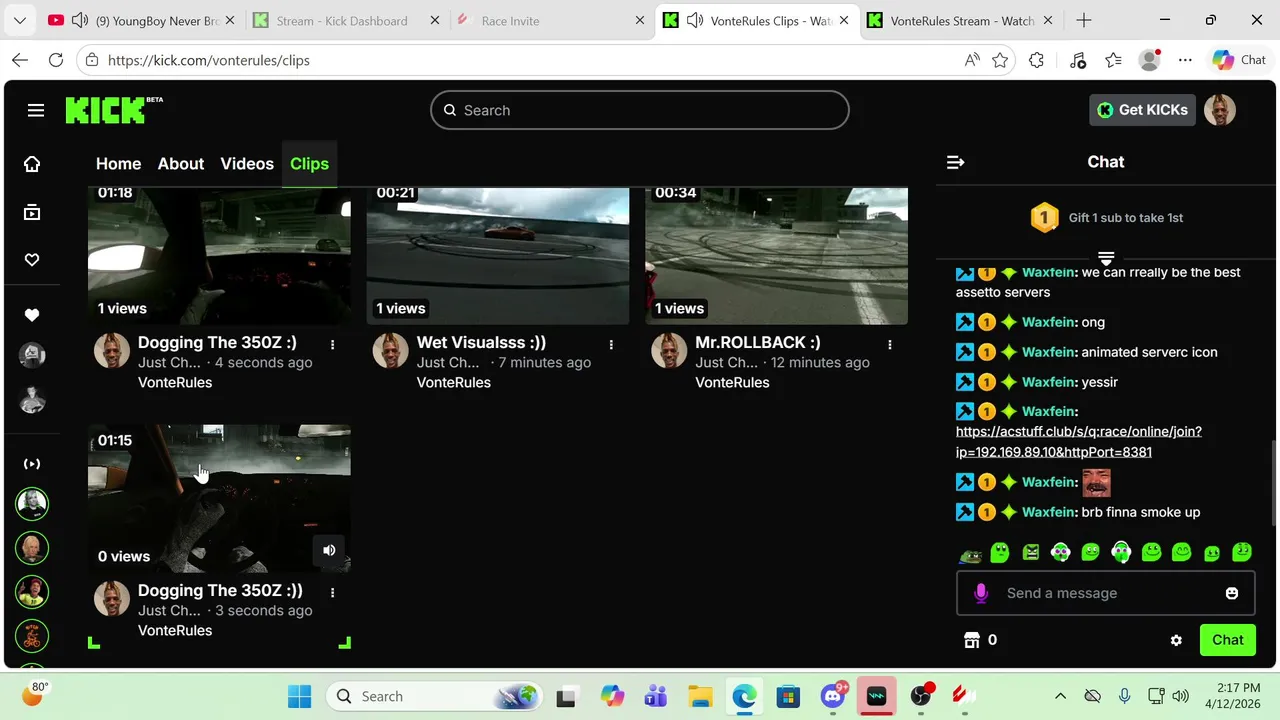Click the Read aloud icon in address bar
This screenshot has width=1280, height=720.
972,60
